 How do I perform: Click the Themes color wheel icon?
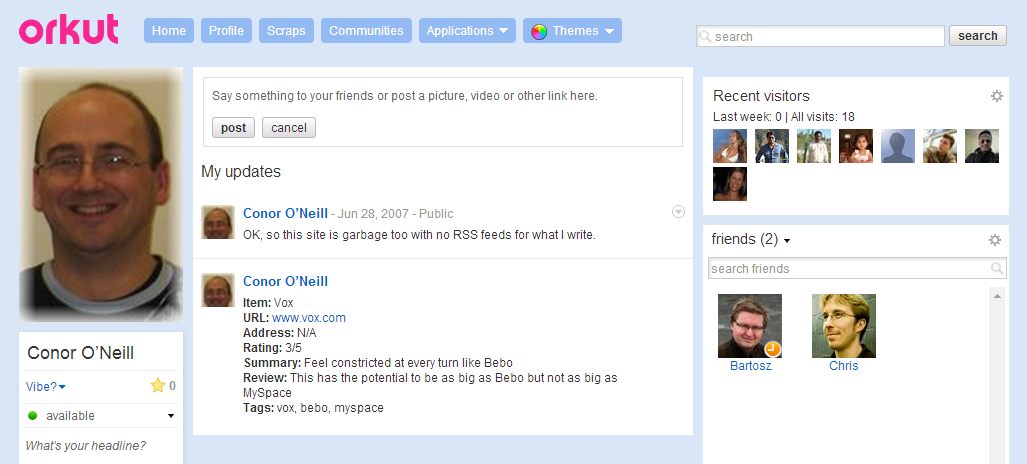(x=539, y=31)
